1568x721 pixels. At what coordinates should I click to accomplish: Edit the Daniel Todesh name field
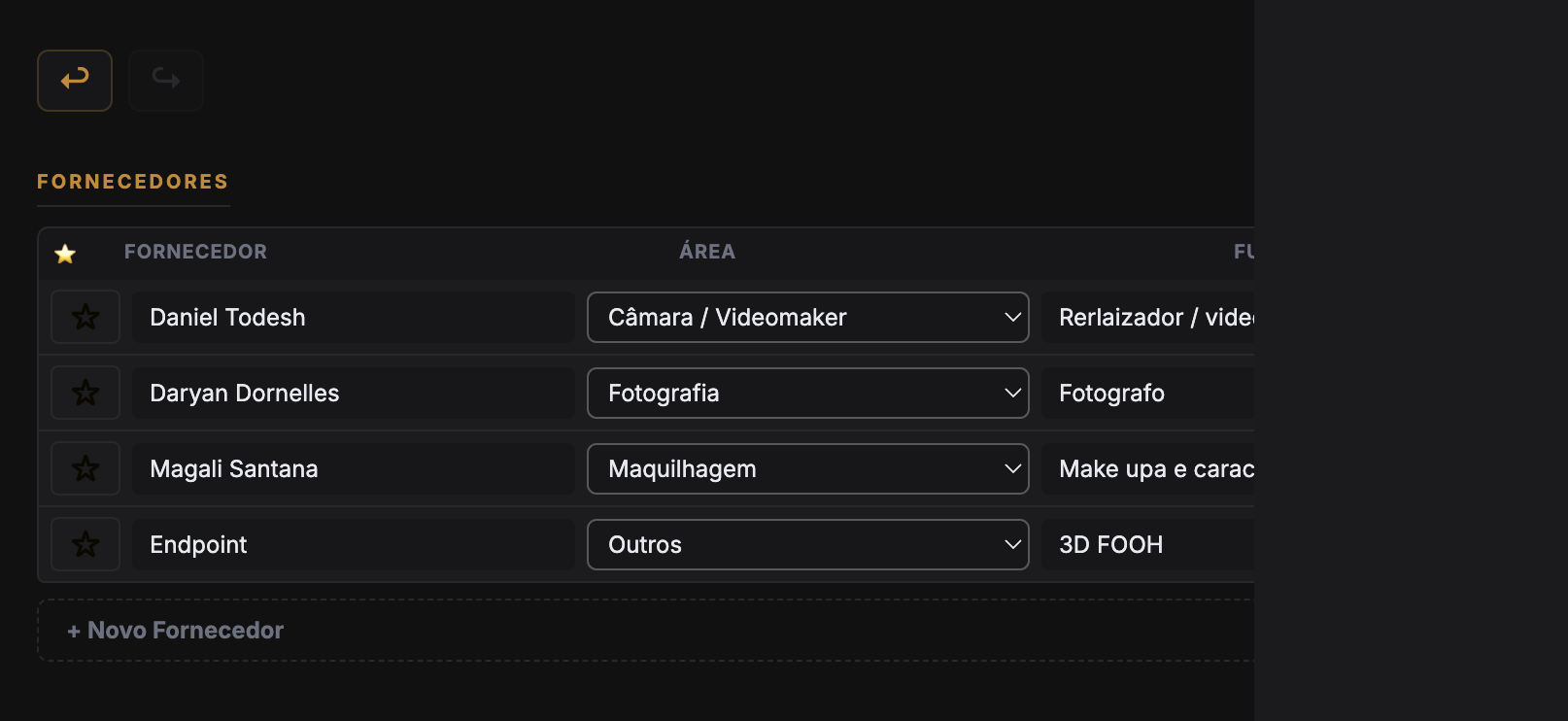pos(354,317)
